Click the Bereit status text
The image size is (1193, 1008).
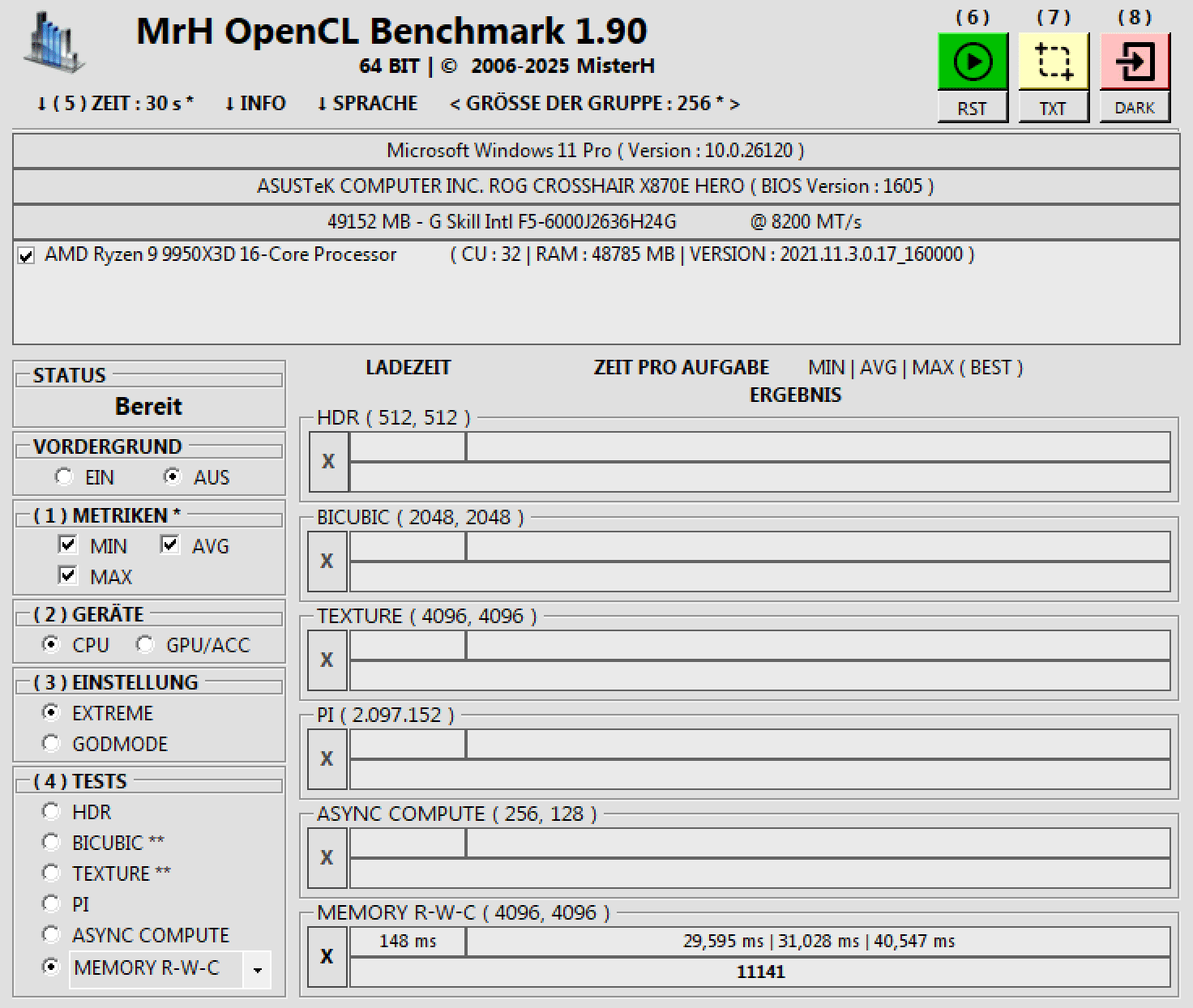(149, 406)
